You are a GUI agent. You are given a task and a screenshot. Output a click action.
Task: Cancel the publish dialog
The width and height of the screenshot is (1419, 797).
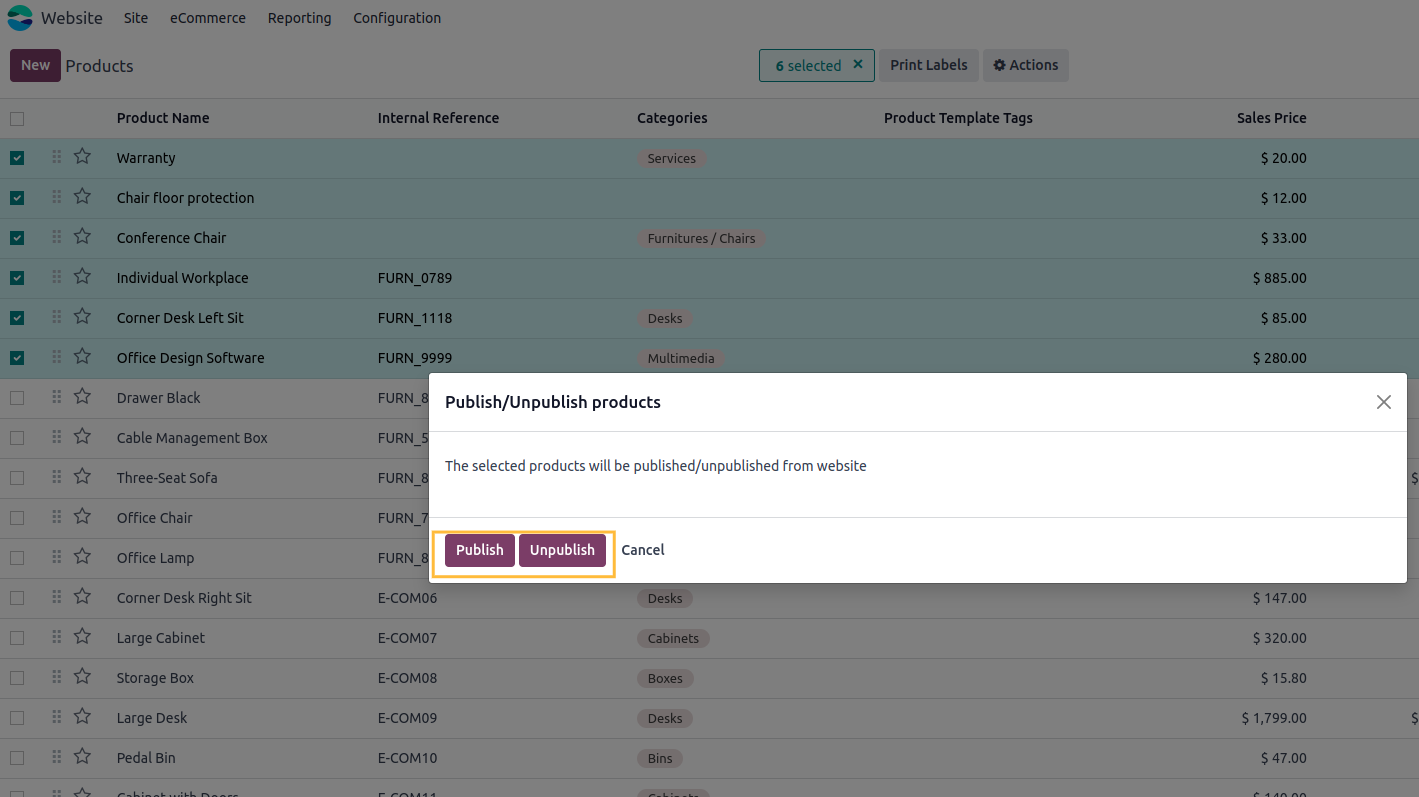point(643,550)
